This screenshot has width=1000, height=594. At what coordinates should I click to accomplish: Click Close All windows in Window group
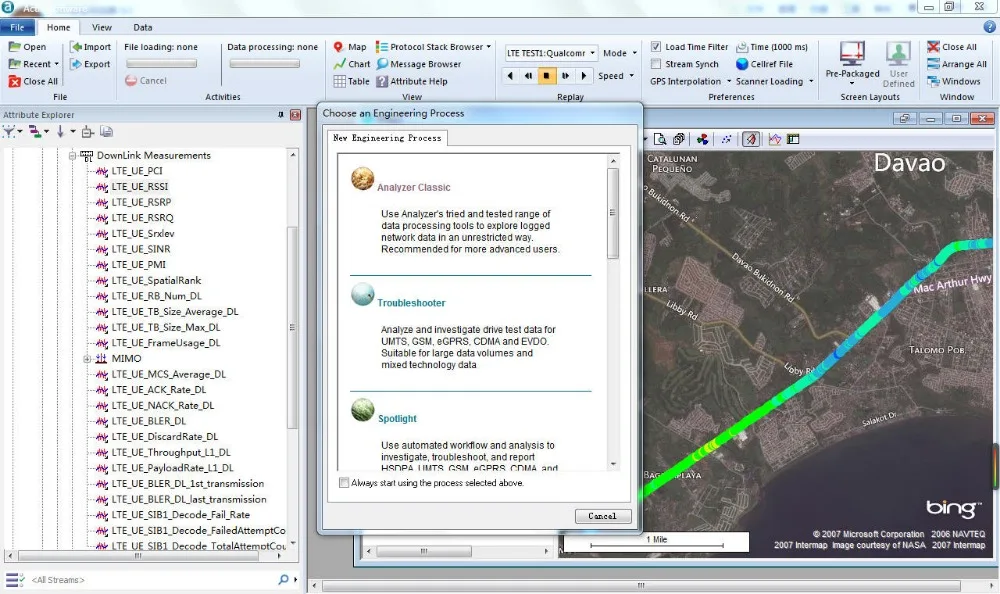pyautogui.click(x=952, y=47)
